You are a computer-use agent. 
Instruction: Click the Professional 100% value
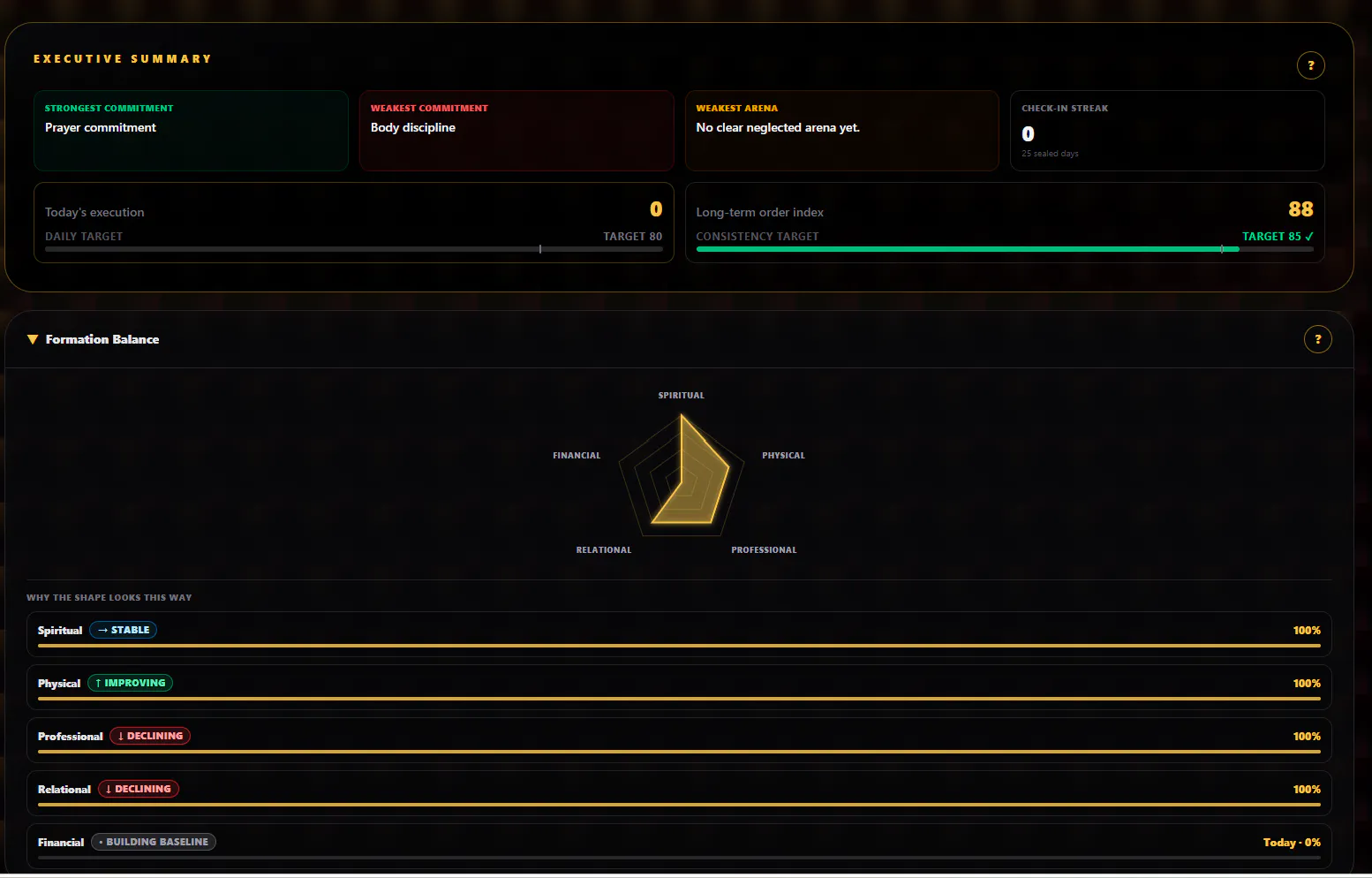click(1307, 737)
